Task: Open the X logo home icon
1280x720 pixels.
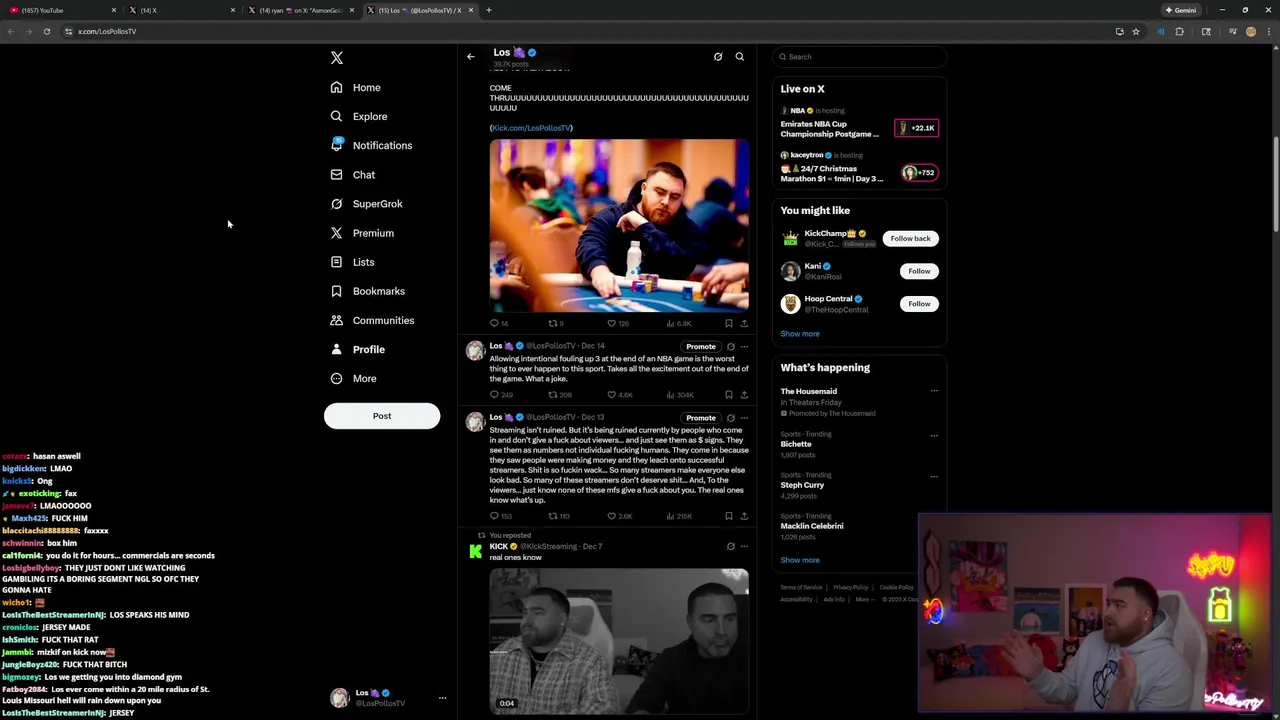Action: [337, 58]
